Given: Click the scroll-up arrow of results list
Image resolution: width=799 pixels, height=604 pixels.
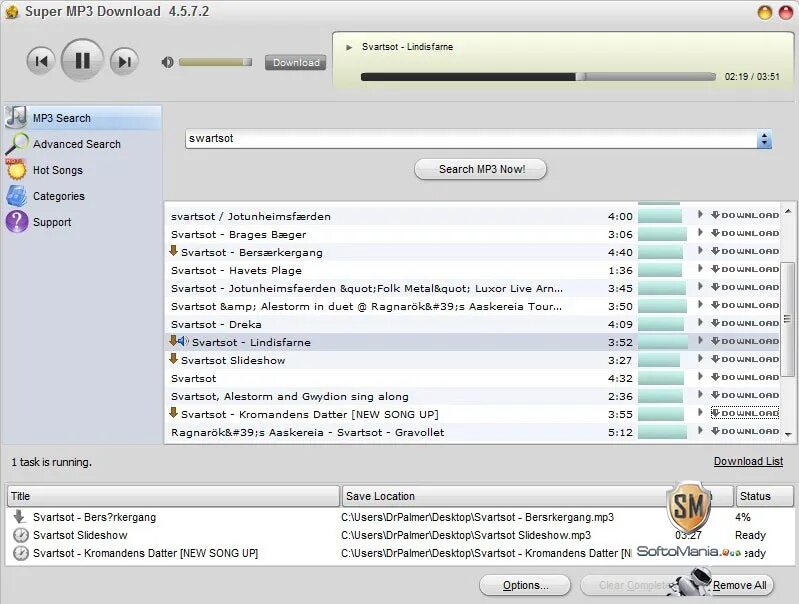Looking at the screenshot, I should [788, 211].
